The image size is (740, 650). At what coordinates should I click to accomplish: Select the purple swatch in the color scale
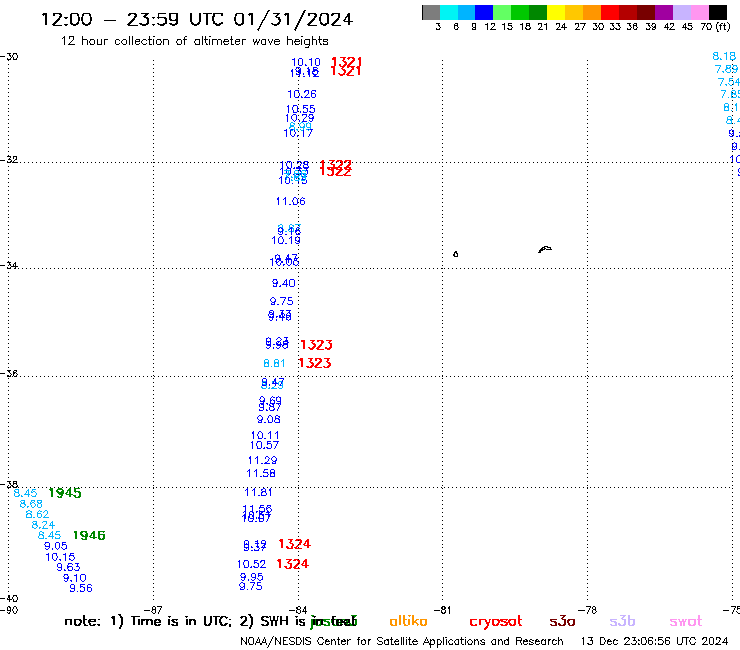coord(664,12)
